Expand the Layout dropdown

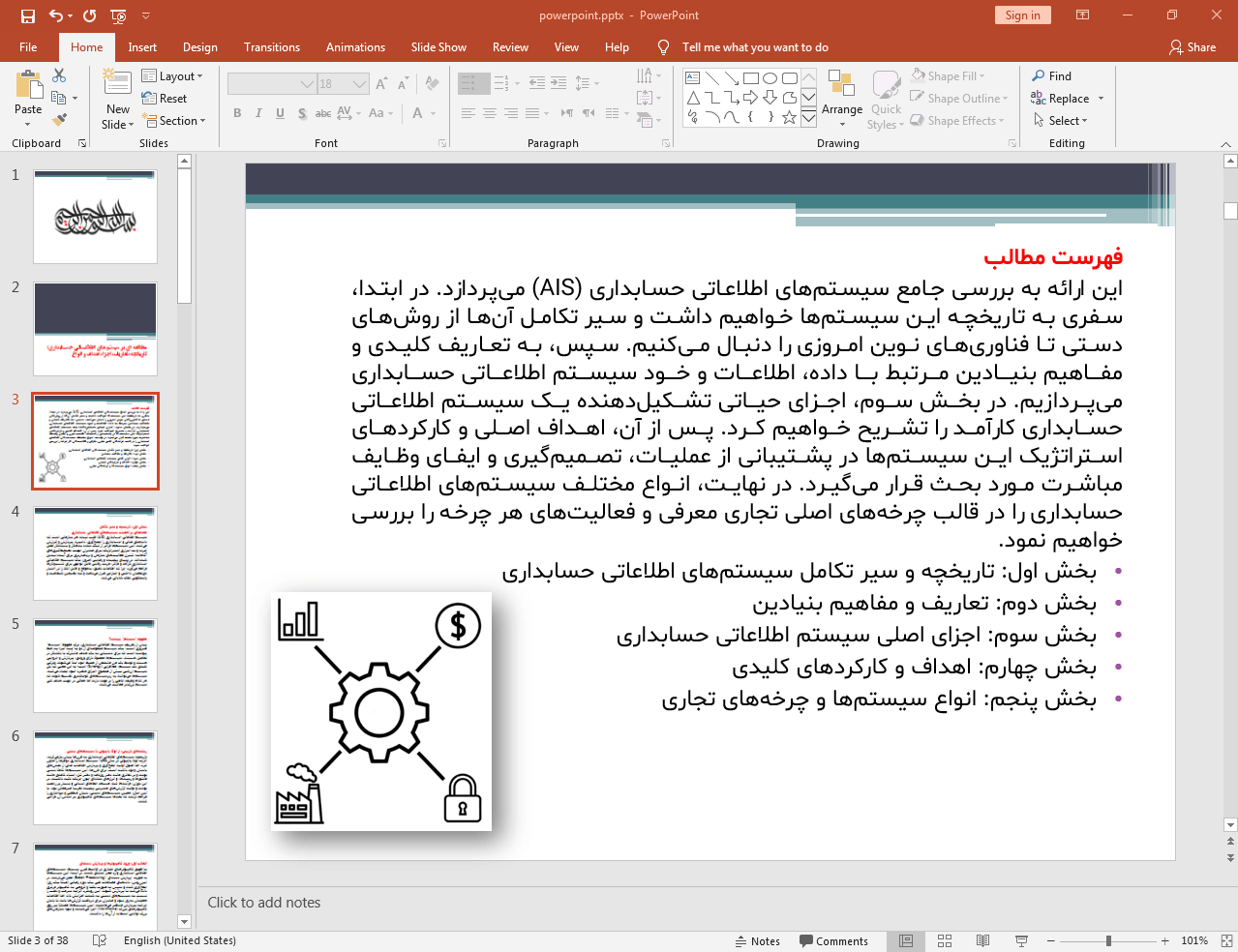point(172,75)
